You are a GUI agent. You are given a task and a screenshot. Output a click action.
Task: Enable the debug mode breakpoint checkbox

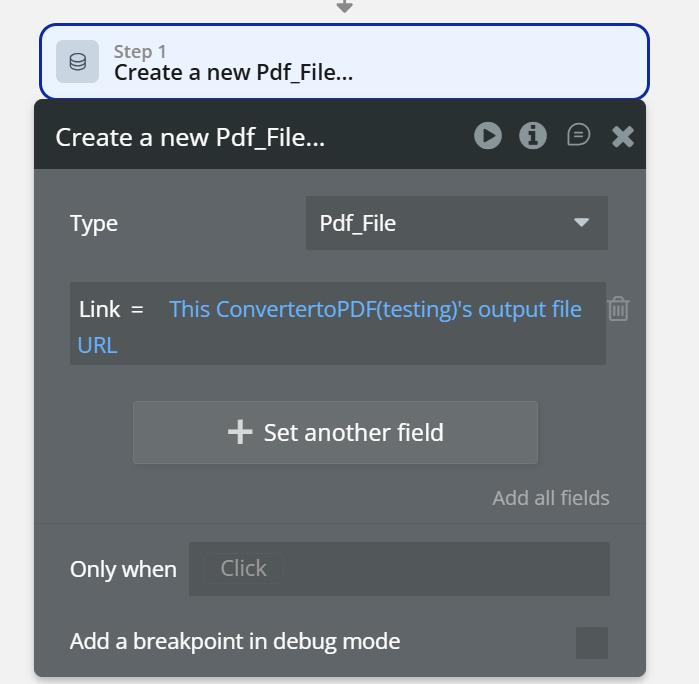tap(591, 642)
